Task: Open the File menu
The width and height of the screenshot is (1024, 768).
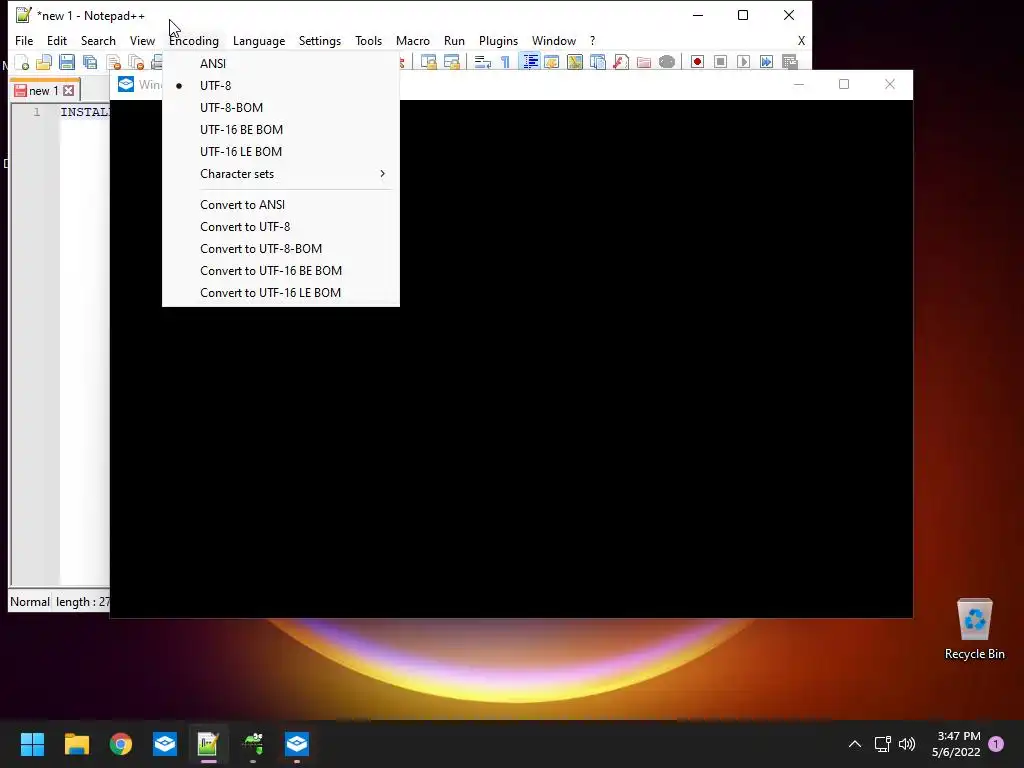Action: click(x=24, y=40)
